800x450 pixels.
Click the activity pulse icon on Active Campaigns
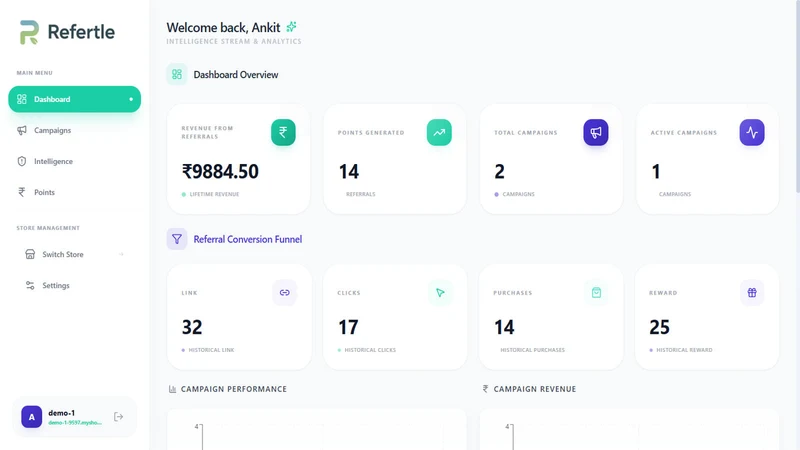pyautogui.click(x=752, y=132)
